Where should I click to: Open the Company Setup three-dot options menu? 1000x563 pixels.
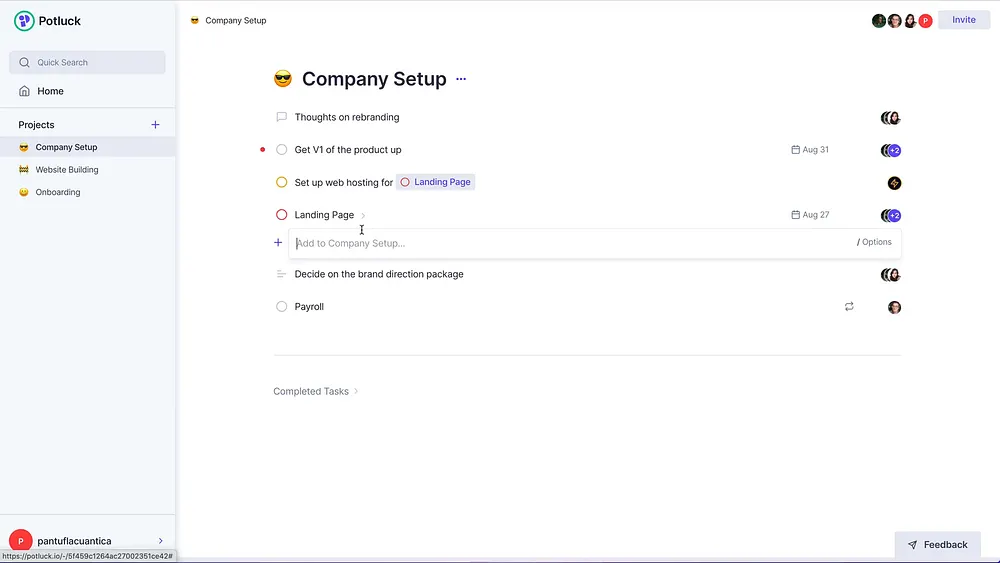(461, 79)
